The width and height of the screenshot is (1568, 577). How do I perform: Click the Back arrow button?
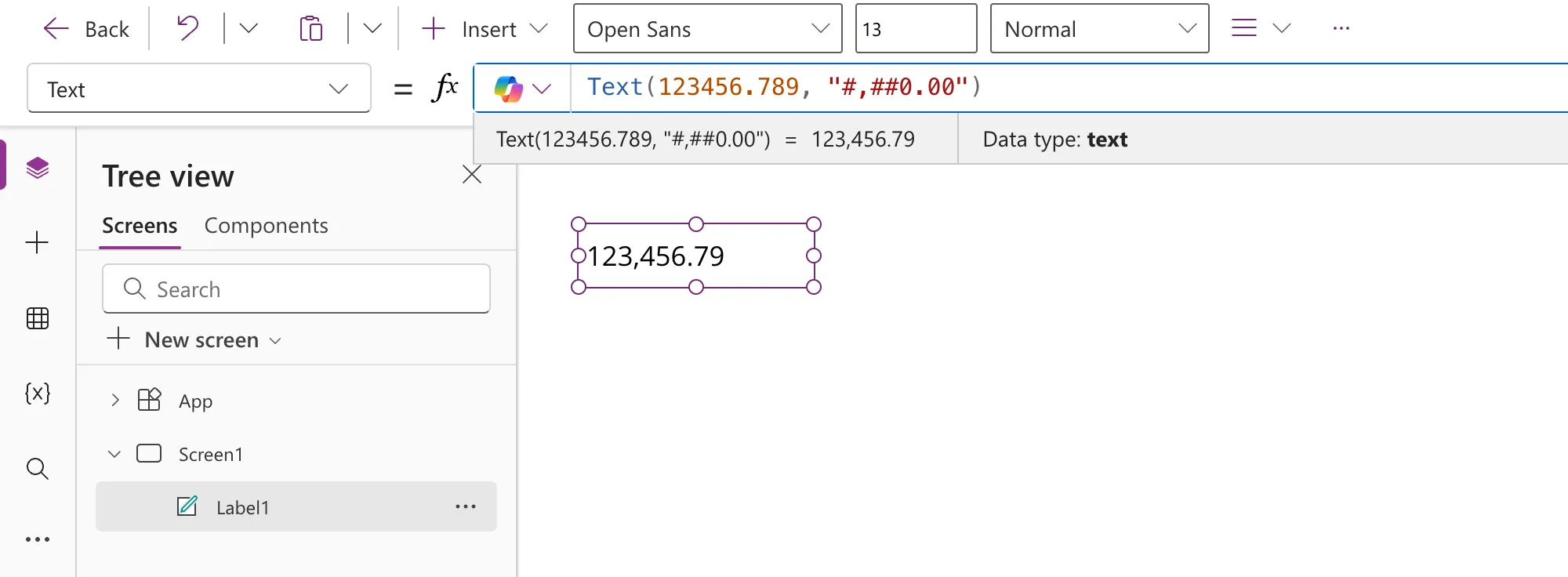pos(86,29)
